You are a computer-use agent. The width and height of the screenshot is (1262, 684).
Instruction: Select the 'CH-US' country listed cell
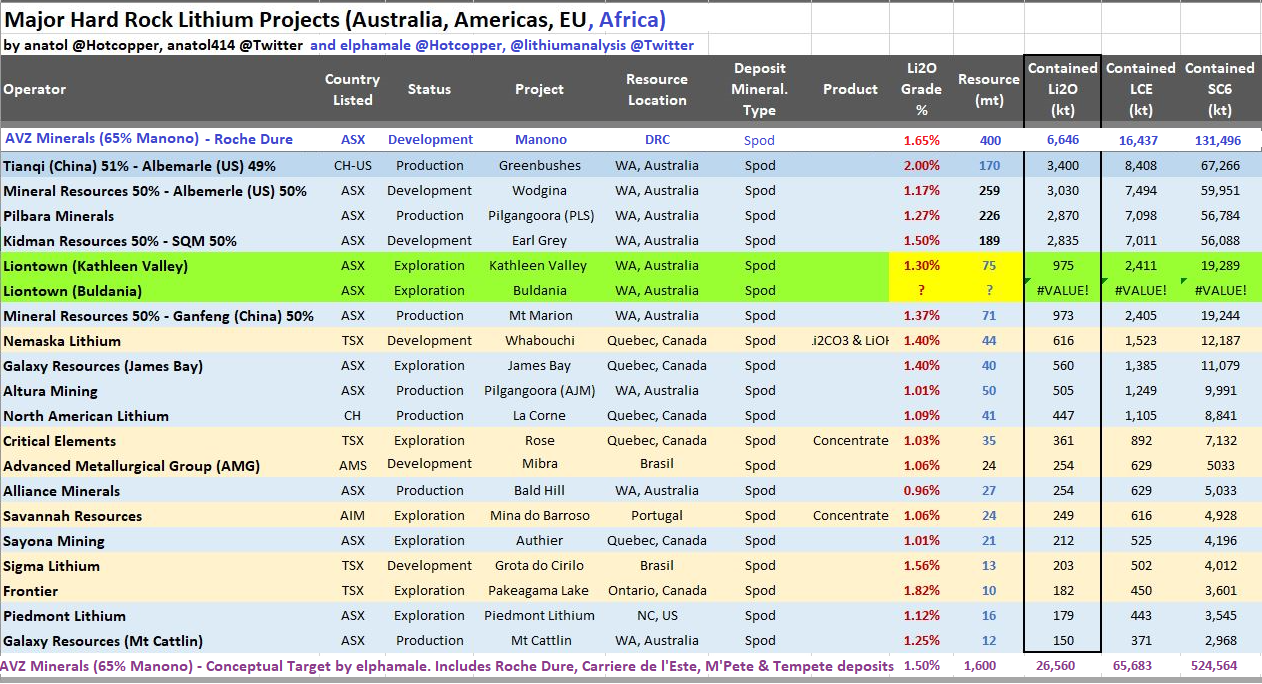click(x=352, y=165)
